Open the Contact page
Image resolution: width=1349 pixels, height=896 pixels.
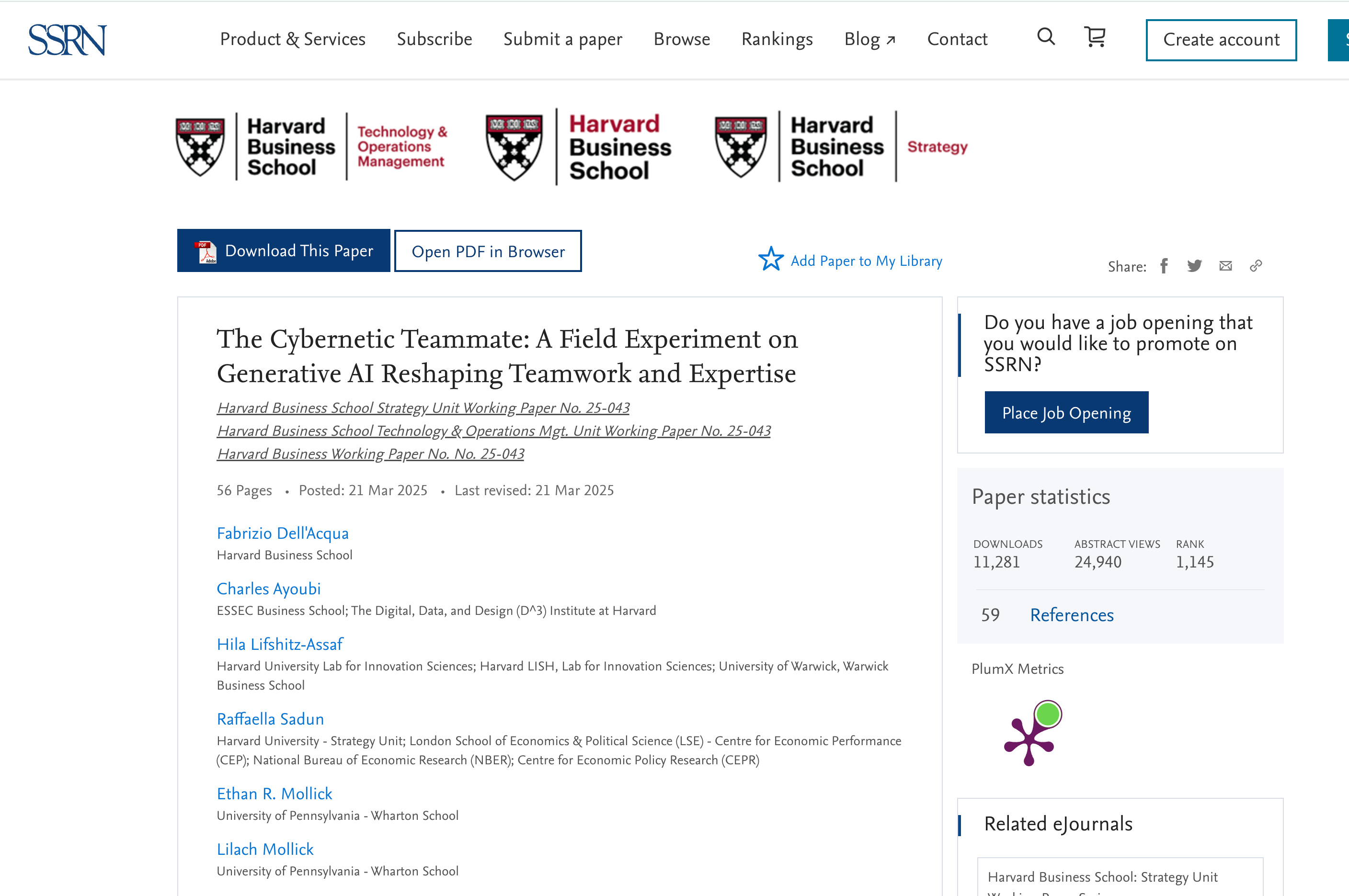(x=957, y=39)
